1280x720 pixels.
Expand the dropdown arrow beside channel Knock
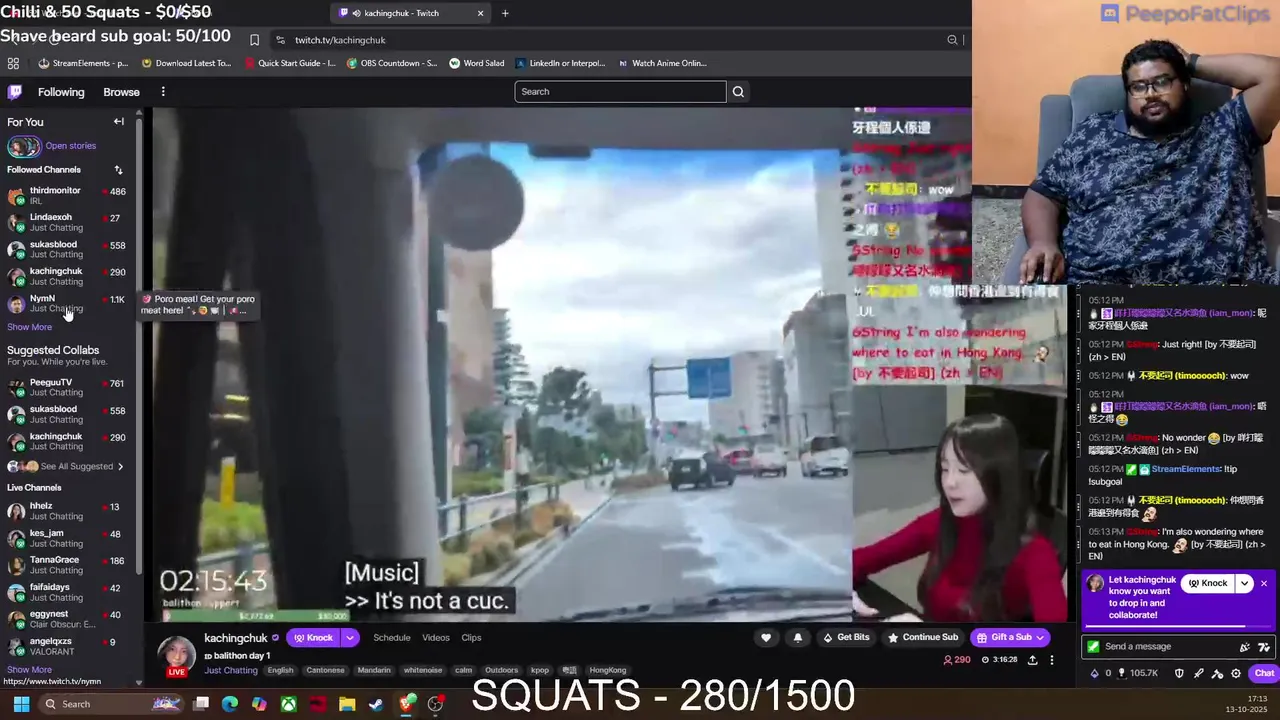pyautogui.click(x=350, y=638)
